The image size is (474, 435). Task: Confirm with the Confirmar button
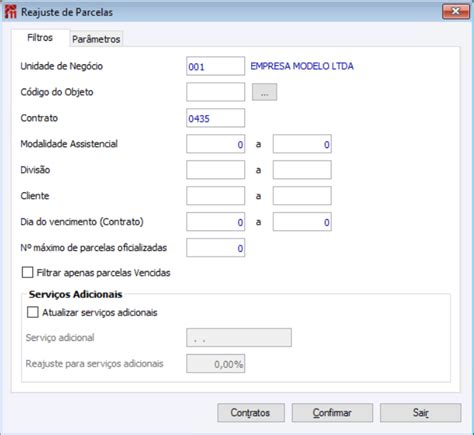(x=332, y=413)
